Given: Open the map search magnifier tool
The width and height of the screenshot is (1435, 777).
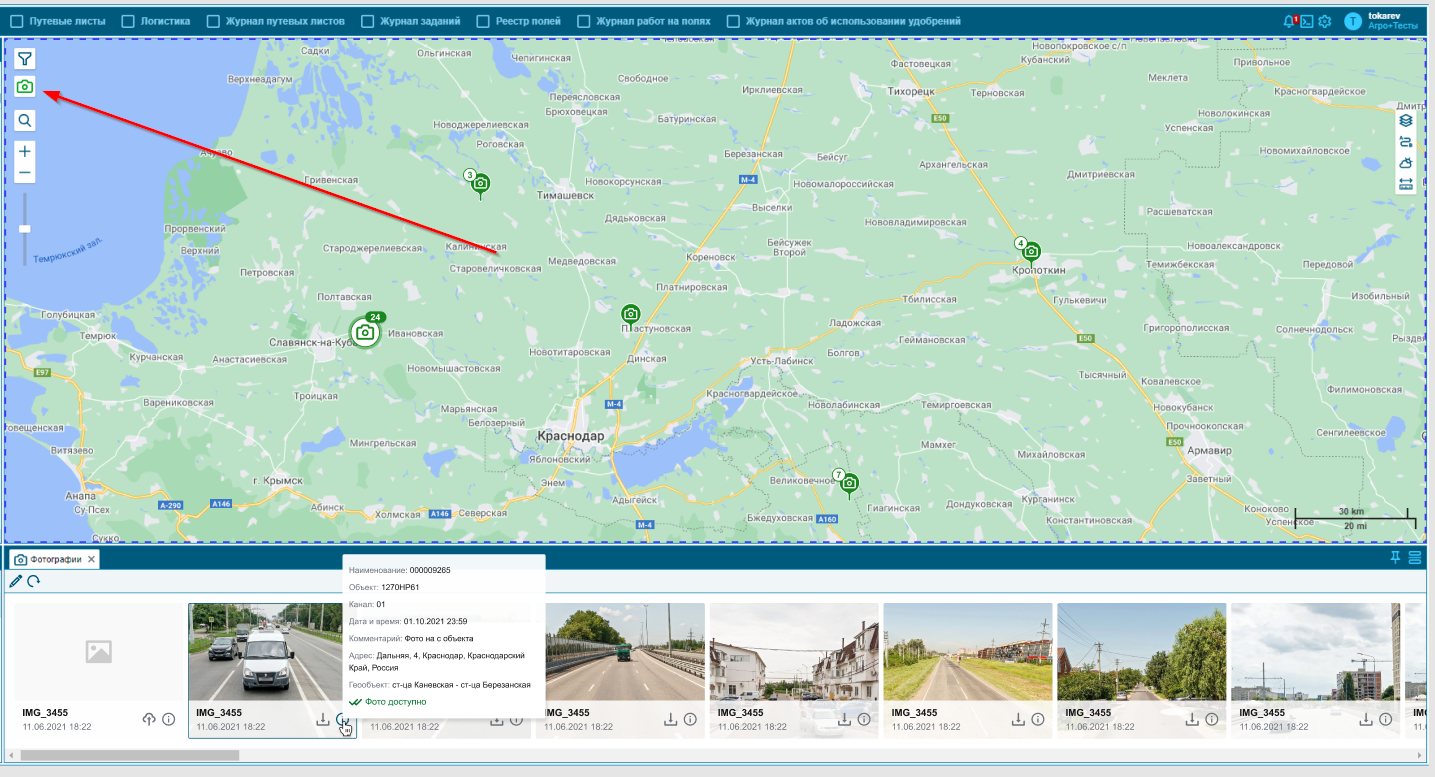Looking at the screenshot, I should tap(25, 120).
